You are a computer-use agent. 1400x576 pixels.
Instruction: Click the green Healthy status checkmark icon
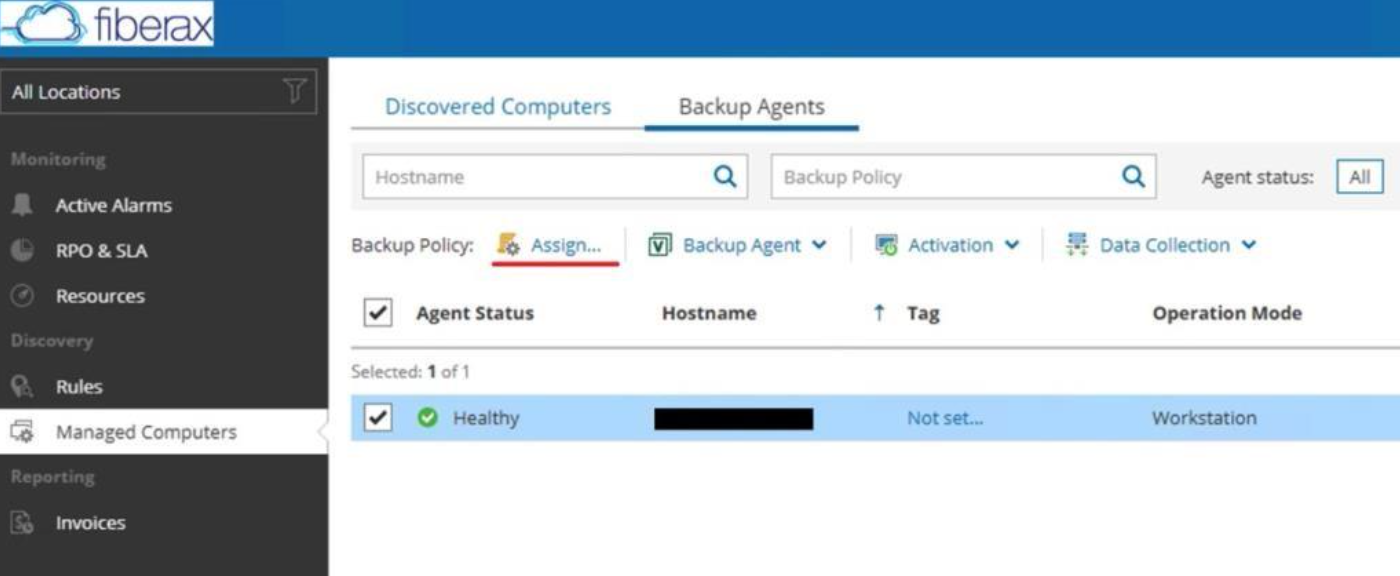click(428, 418)
